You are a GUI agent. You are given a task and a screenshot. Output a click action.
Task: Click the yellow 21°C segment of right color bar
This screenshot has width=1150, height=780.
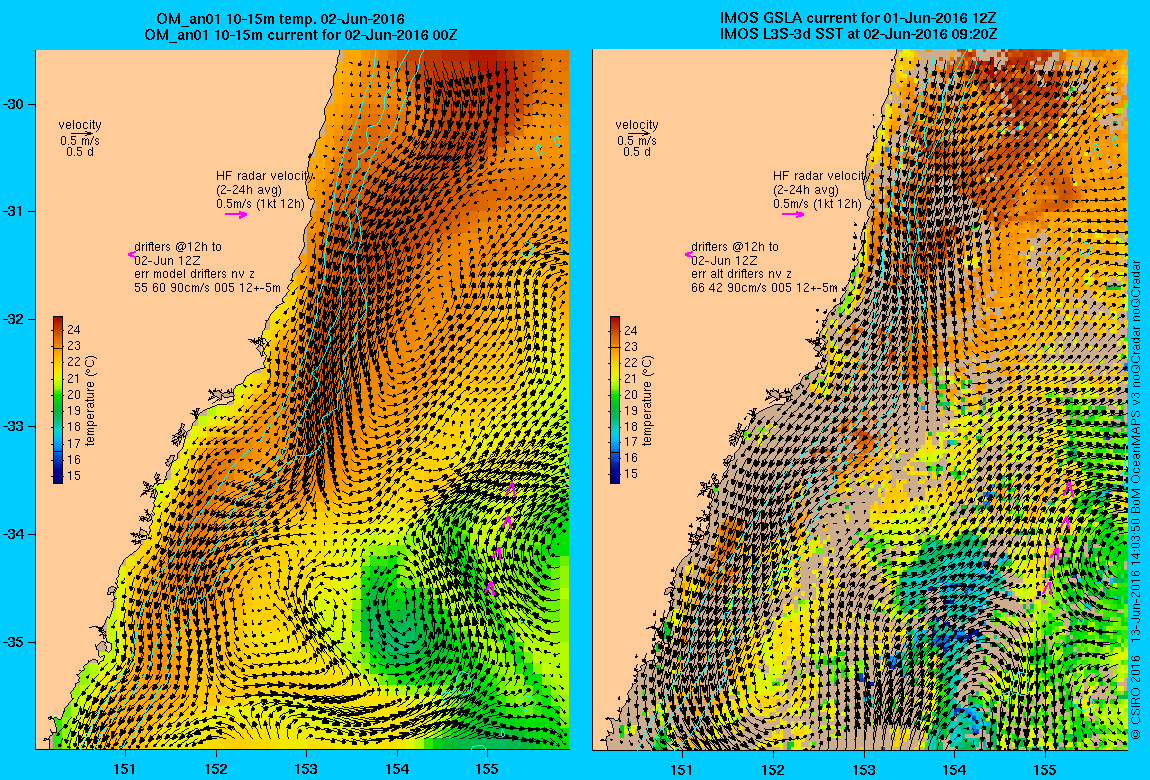coord(615,378)
